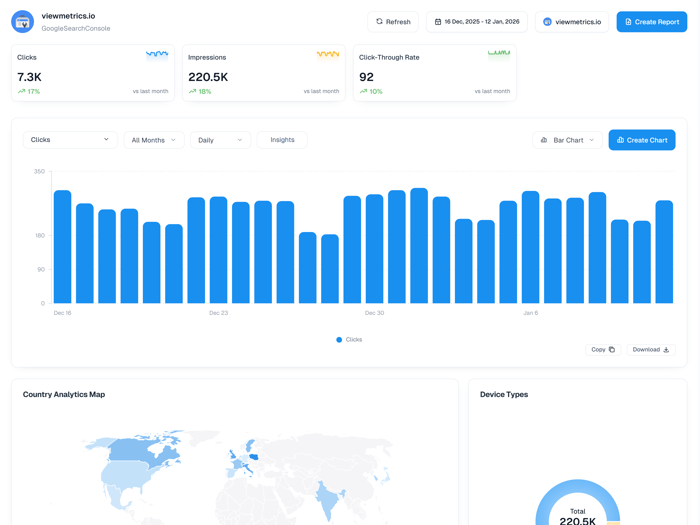The width and height of the screenshot is (700, 525).
Task: Click the 350 y-axis label
Action: [39, 171]
